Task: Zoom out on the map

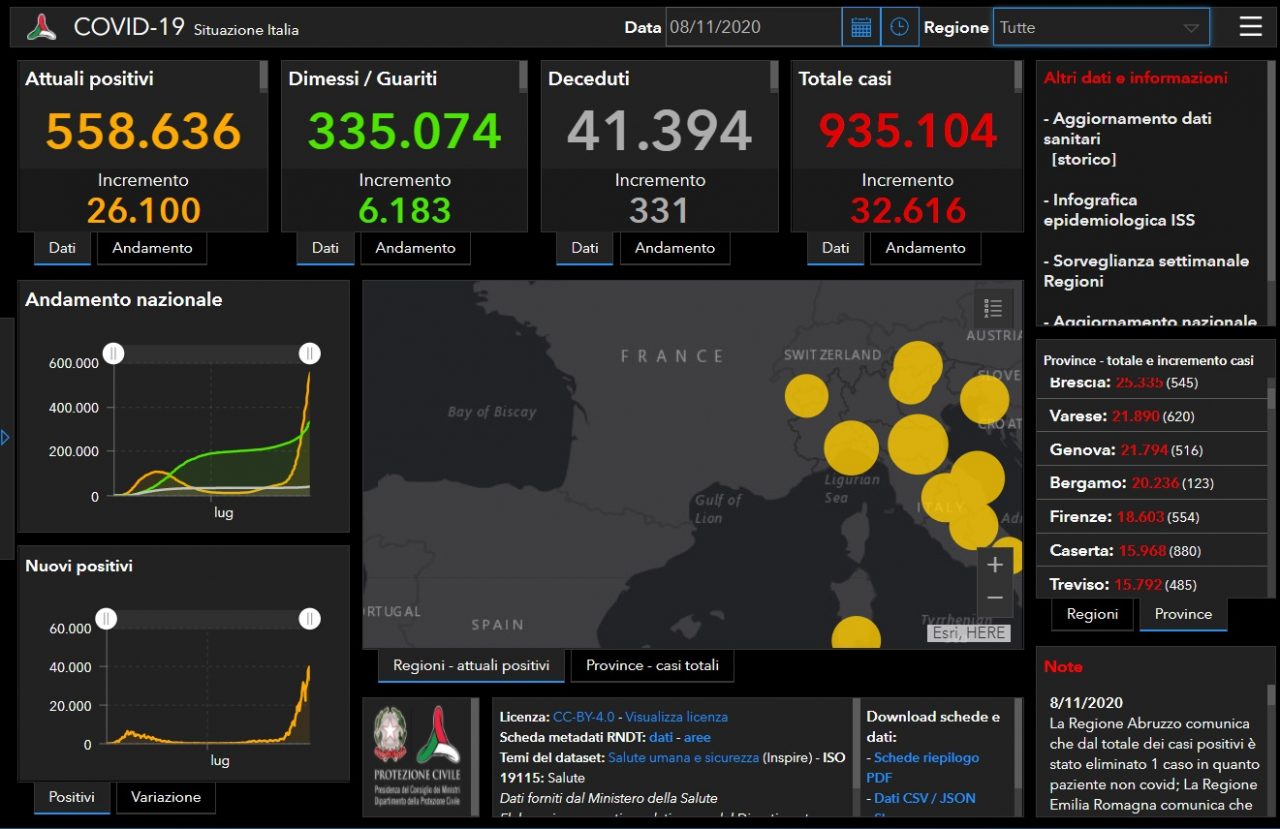Action: (x=994, y=598)
